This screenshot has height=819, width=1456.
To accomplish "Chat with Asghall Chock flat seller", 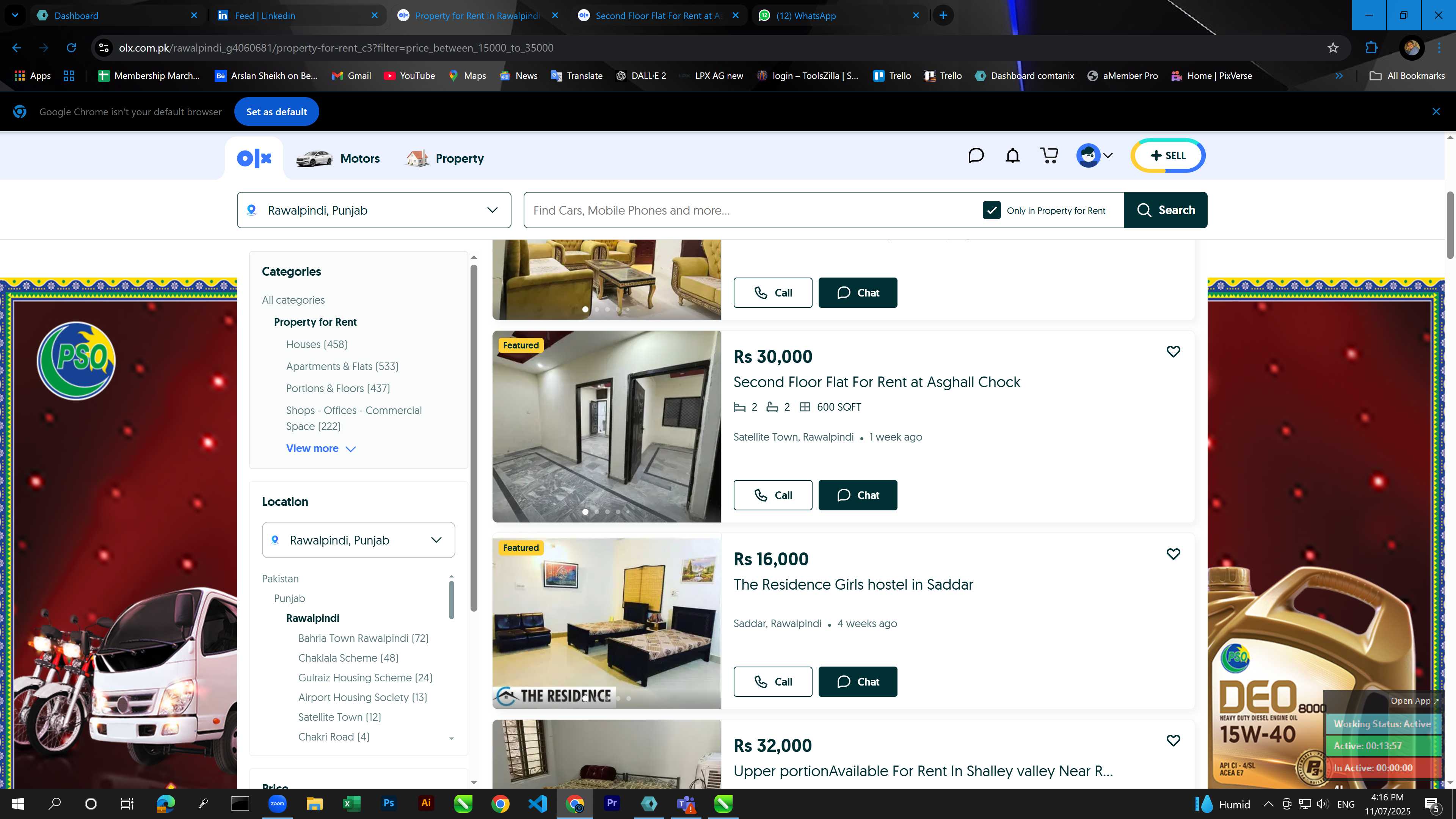I will point(857,495).
